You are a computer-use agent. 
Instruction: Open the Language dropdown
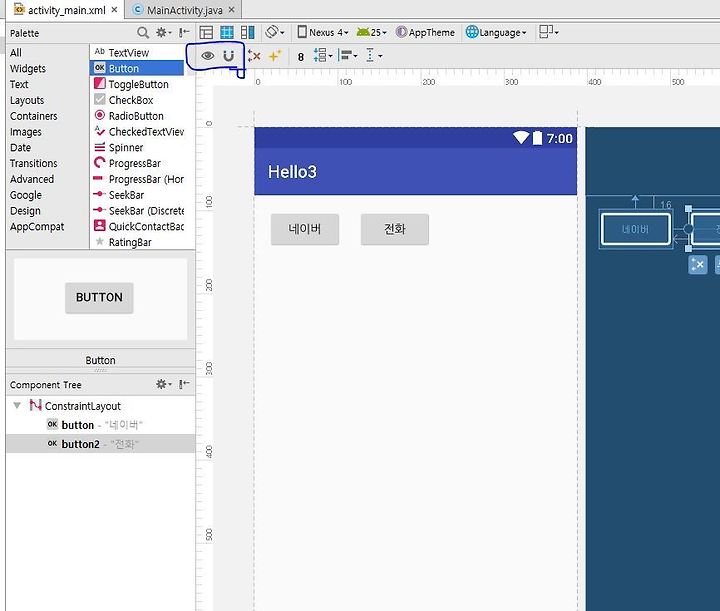(496, 32)
